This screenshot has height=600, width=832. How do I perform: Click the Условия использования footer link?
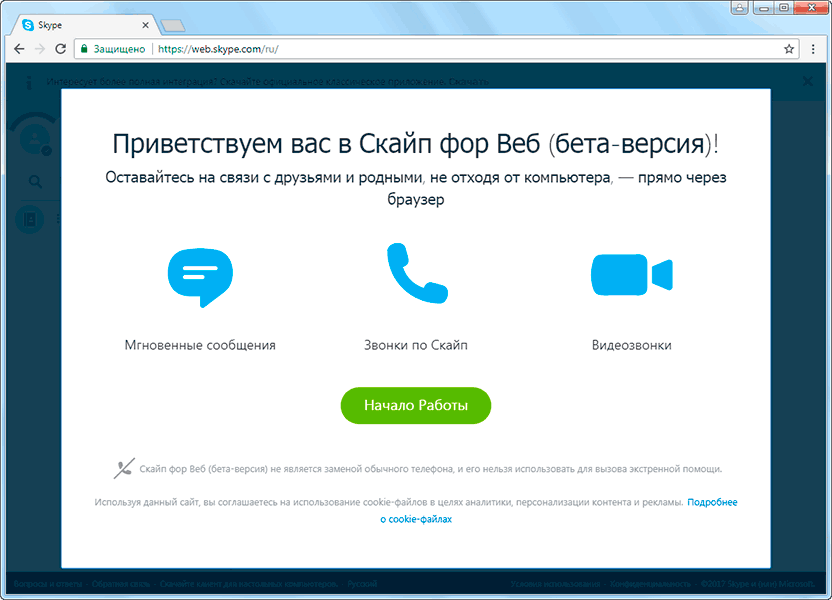coord(555,584)
